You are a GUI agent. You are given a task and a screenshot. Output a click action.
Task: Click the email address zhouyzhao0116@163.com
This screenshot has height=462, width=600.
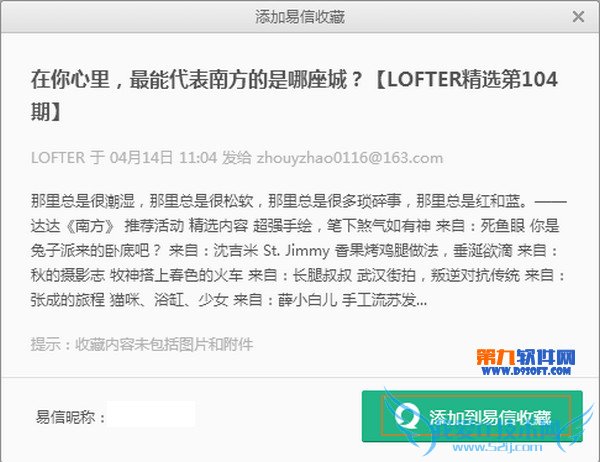click(350, 158)
